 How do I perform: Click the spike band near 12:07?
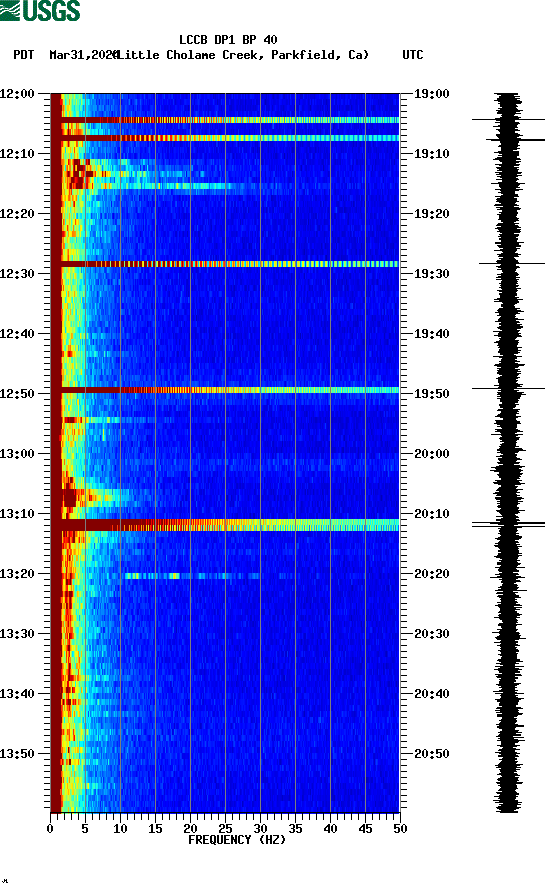(x=225, y=138)
